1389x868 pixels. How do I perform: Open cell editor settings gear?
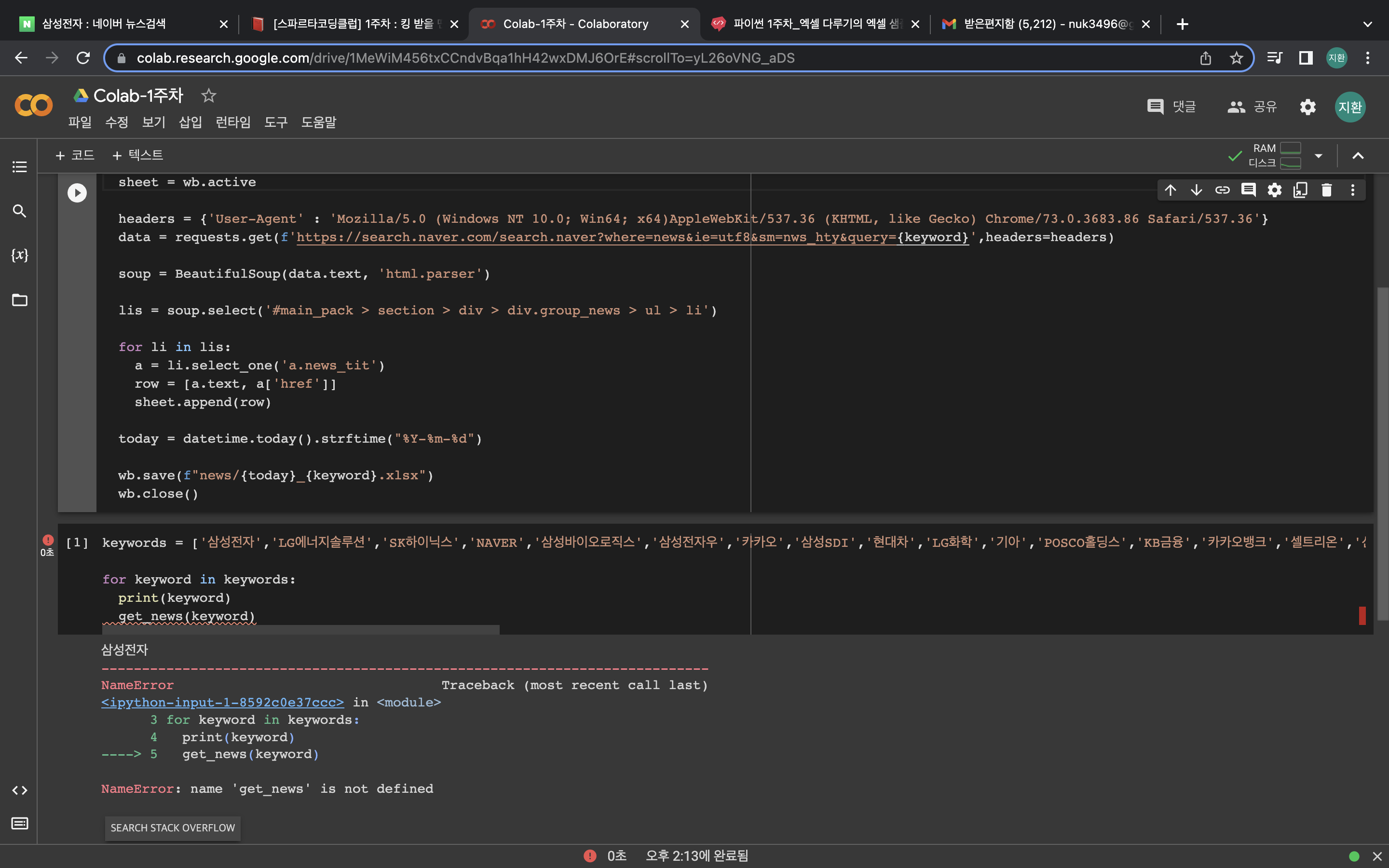pyautogui.click(x=1274, y=190)
